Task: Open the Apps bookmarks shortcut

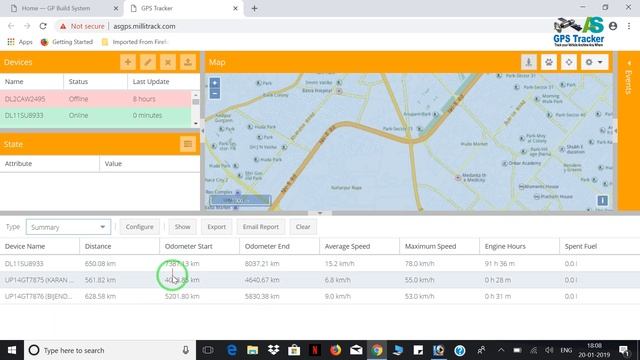Action: click(20, 42)
